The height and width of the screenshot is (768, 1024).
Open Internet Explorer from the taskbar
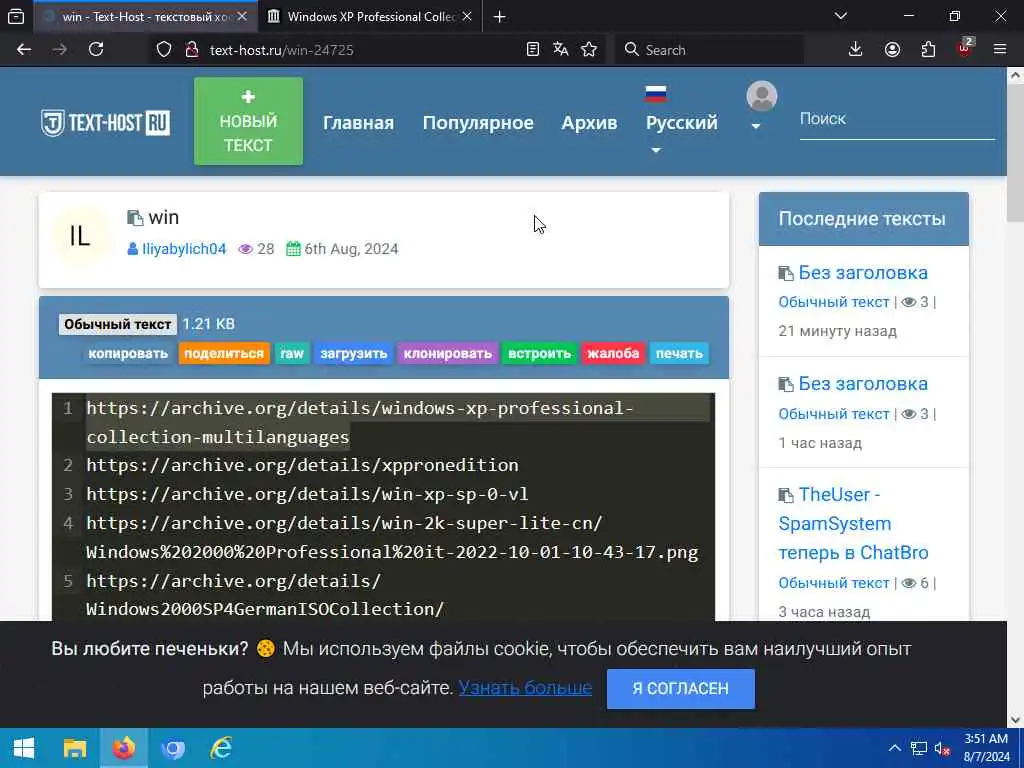pos(221,748)
